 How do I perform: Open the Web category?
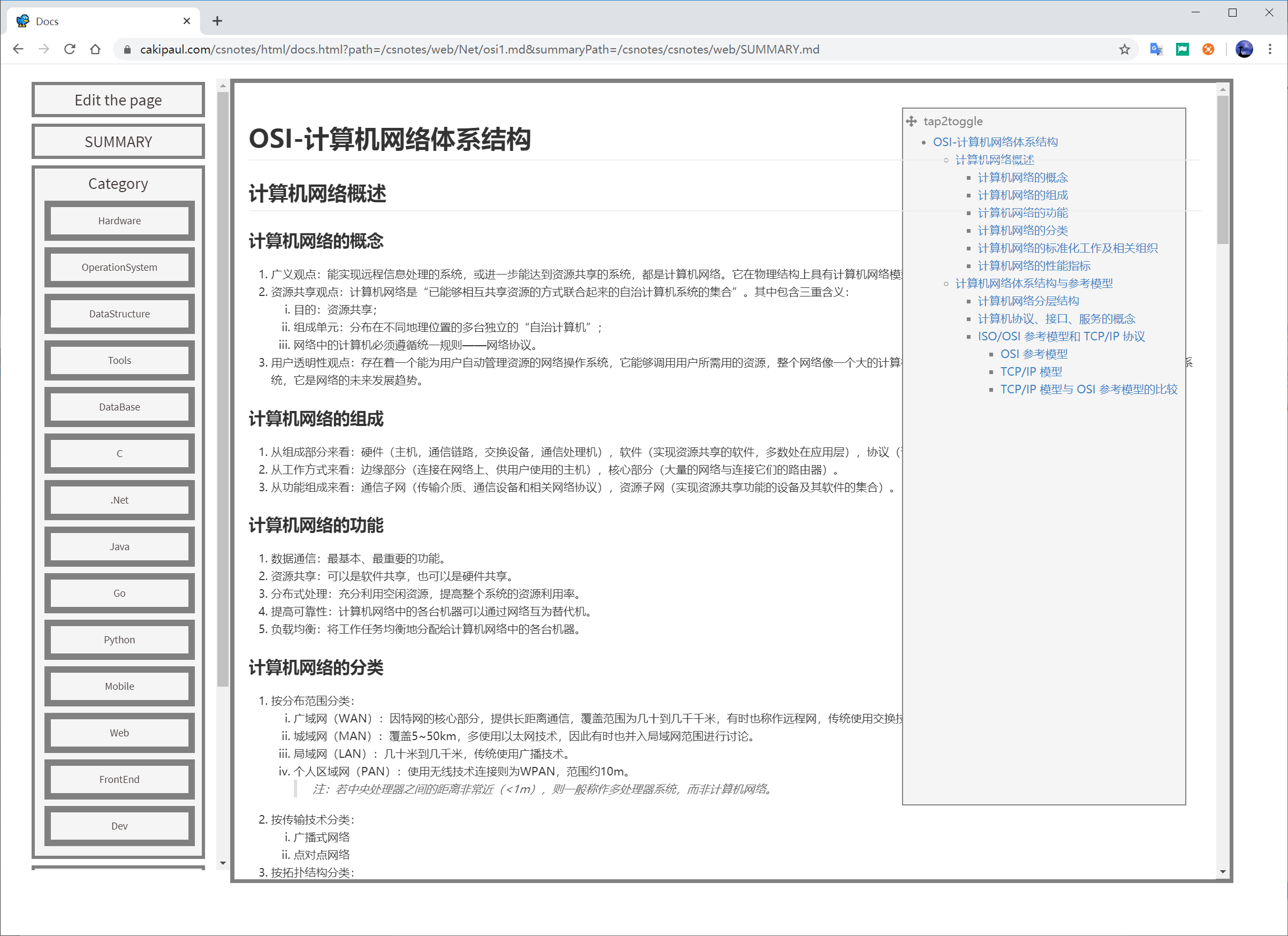point(119,733)
